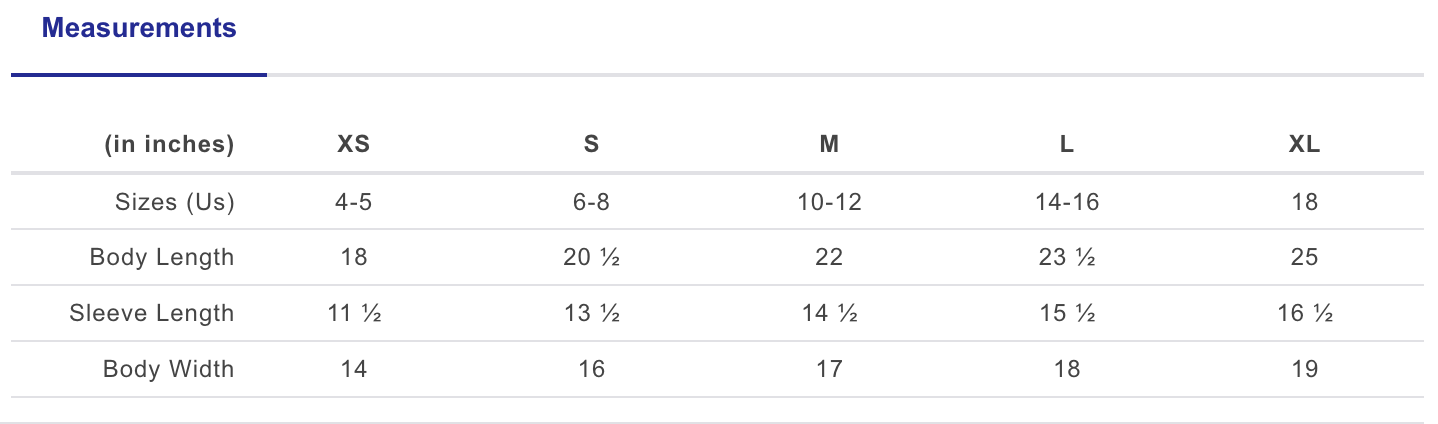The height and width of the screenshot is (424, 1438).
Task: Select the 11 ½ sleeve length value
Action: click(x=354, y=313)
